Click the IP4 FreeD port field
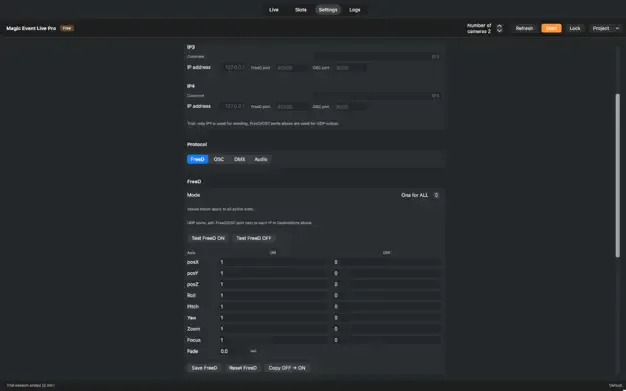Viewport: 626px width, 391px height. (x=291, y=107)
